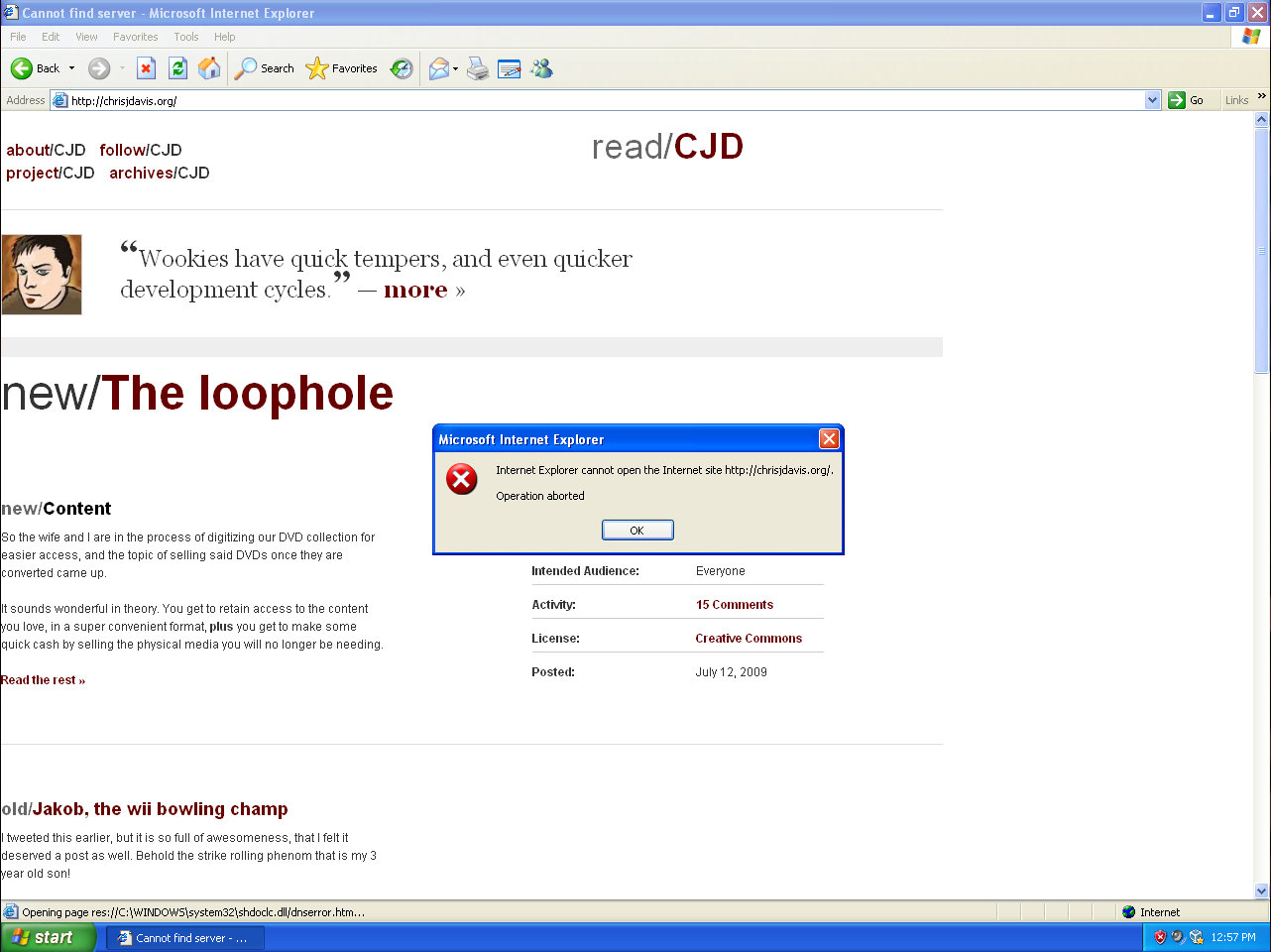Image resolution: width=1271 pixels, height=952 pixels.
Task: Open Favorites star toolbar button
Action: click(342, 68)
